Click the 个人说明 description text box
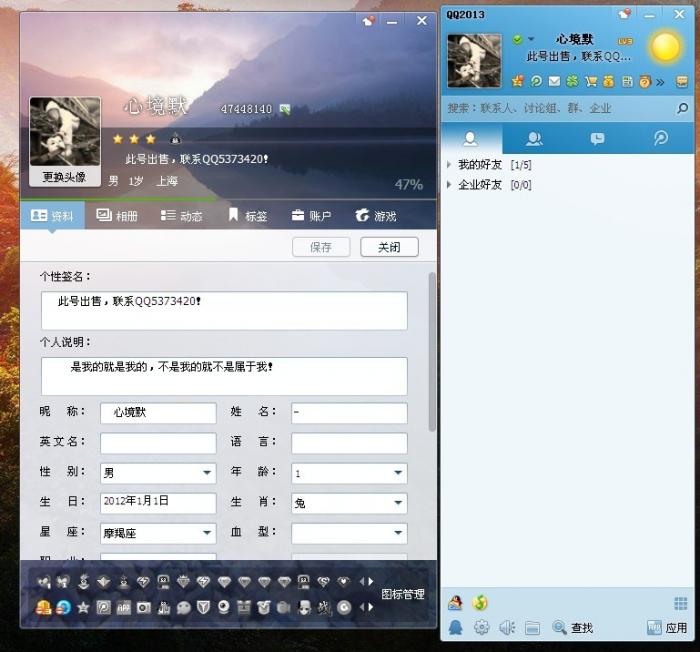700x652 pixels. click(224, 376)
